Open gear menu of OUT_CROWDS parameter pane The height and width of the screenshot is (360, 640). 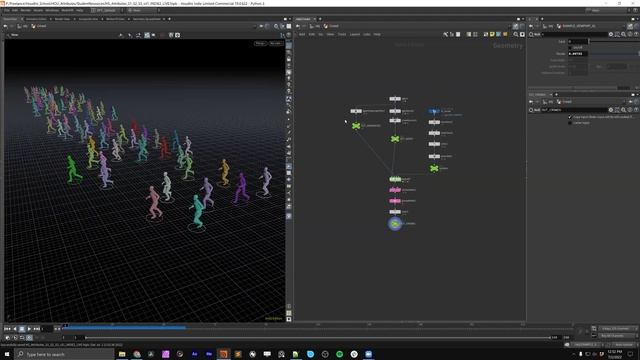[611, 110]
